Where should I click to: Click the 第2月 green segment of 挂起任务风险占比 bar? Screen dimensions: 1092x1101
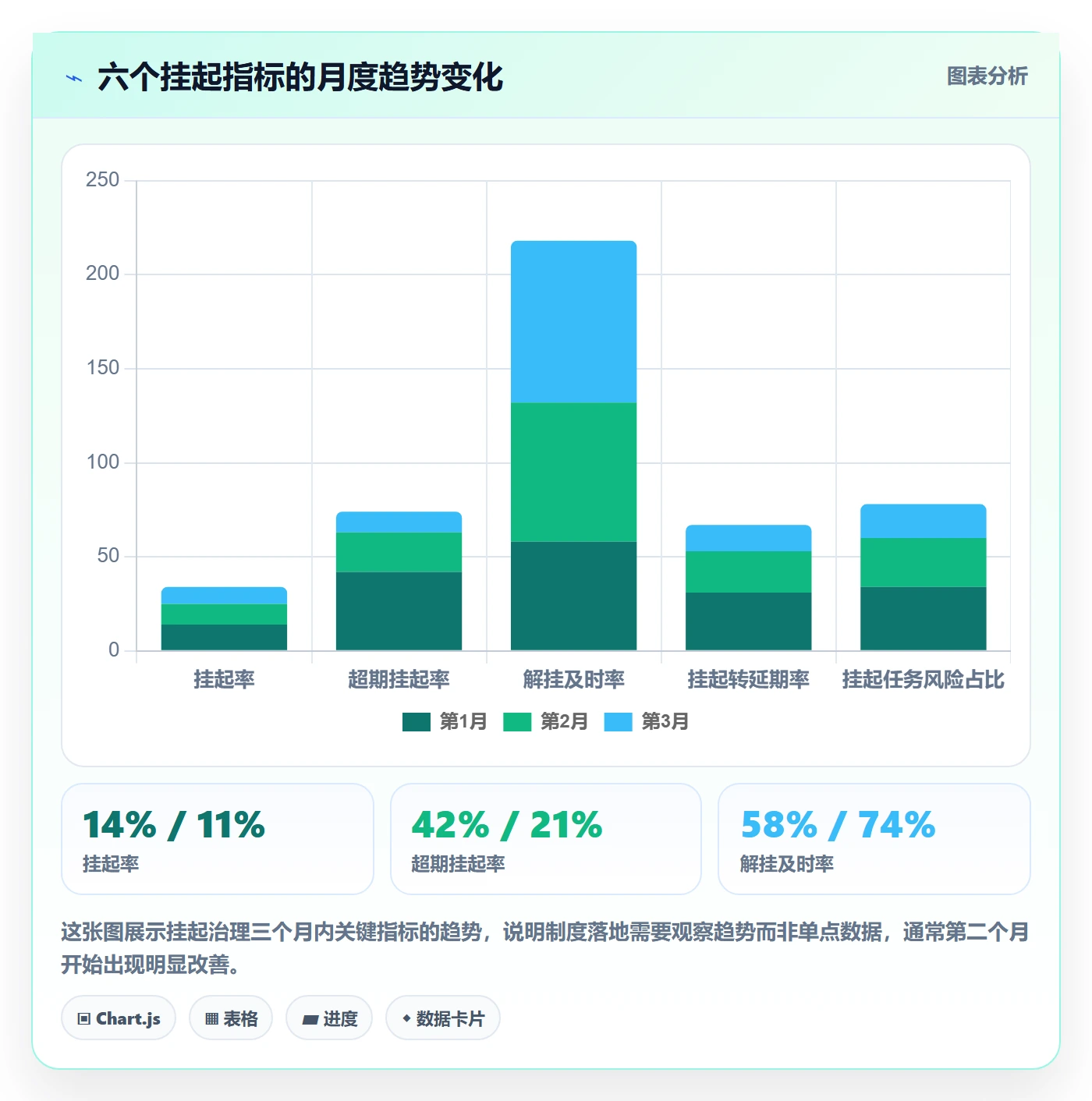click(x=924, y=563)
